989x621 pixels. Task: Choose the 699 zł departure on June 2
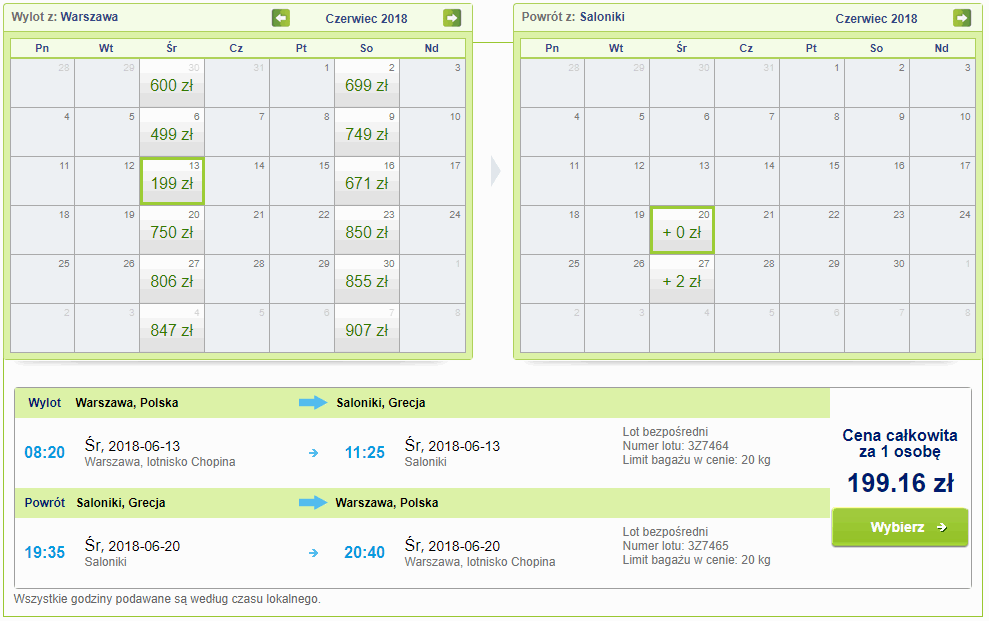(367, 85)
